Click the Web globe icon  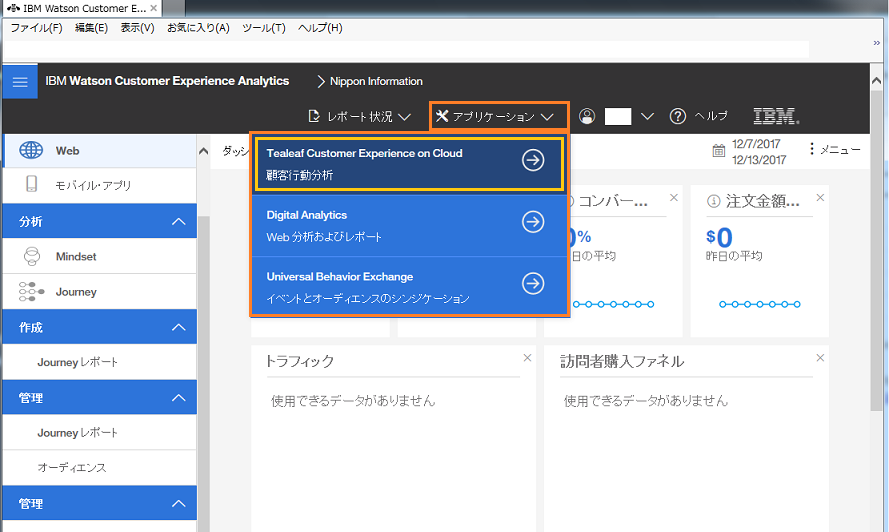coord(31,150)
